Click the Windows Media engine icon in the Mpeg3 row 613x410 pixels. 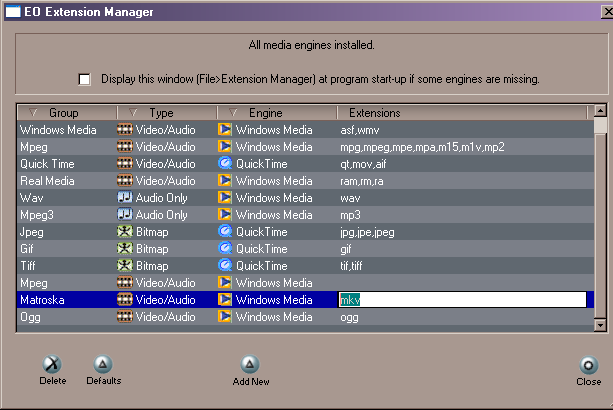(225, 214)
